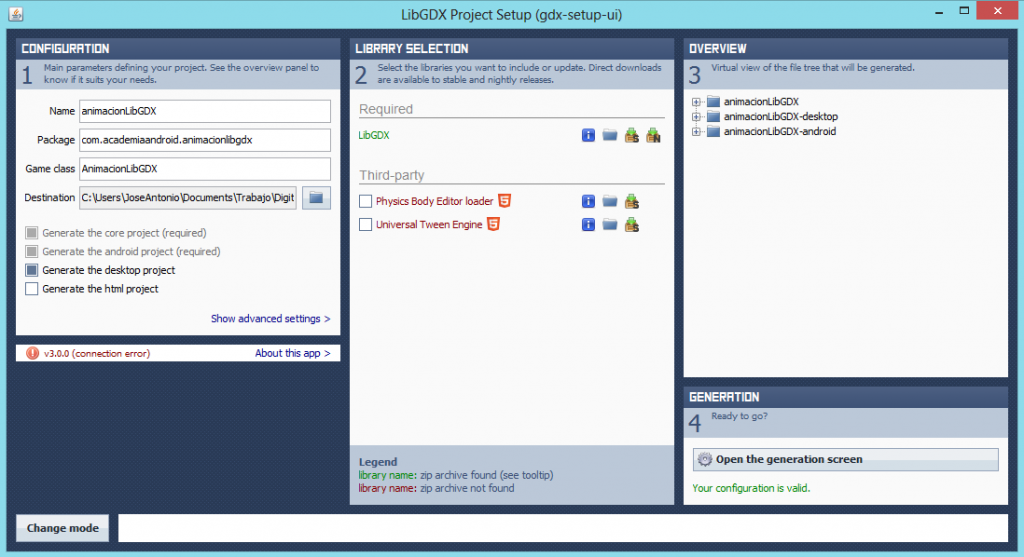Browse for destination folder
The image size is (1024, 557).
pyautogui.click(x=316, y=197)
